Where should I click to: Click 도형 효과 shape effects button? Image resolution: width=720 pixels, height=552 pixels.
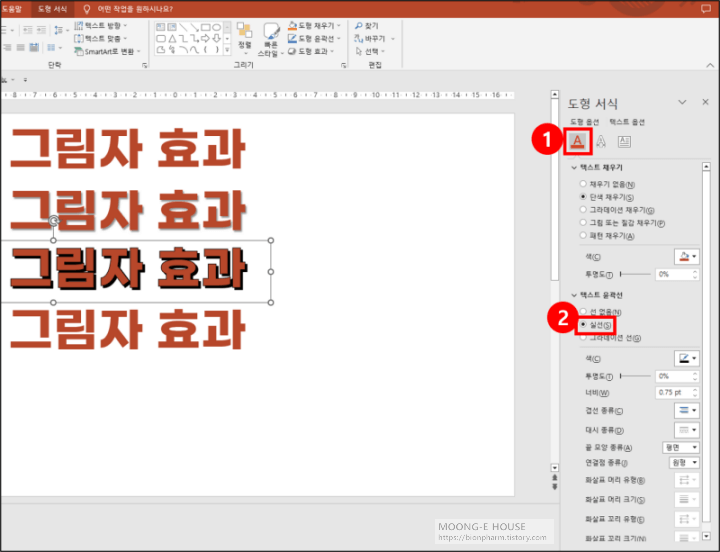click(x=311, y=51)
